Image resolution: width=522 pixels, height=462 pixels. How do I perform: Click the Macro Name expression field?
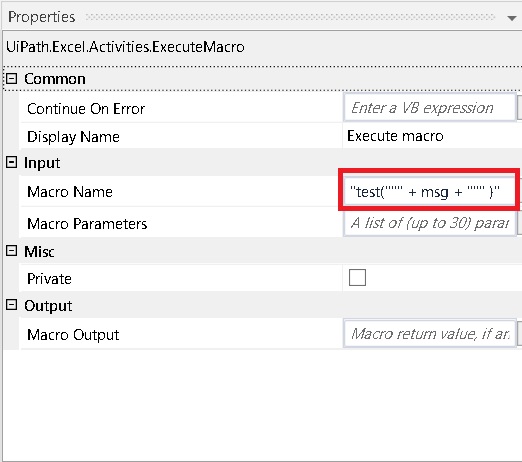coord(430,191)
